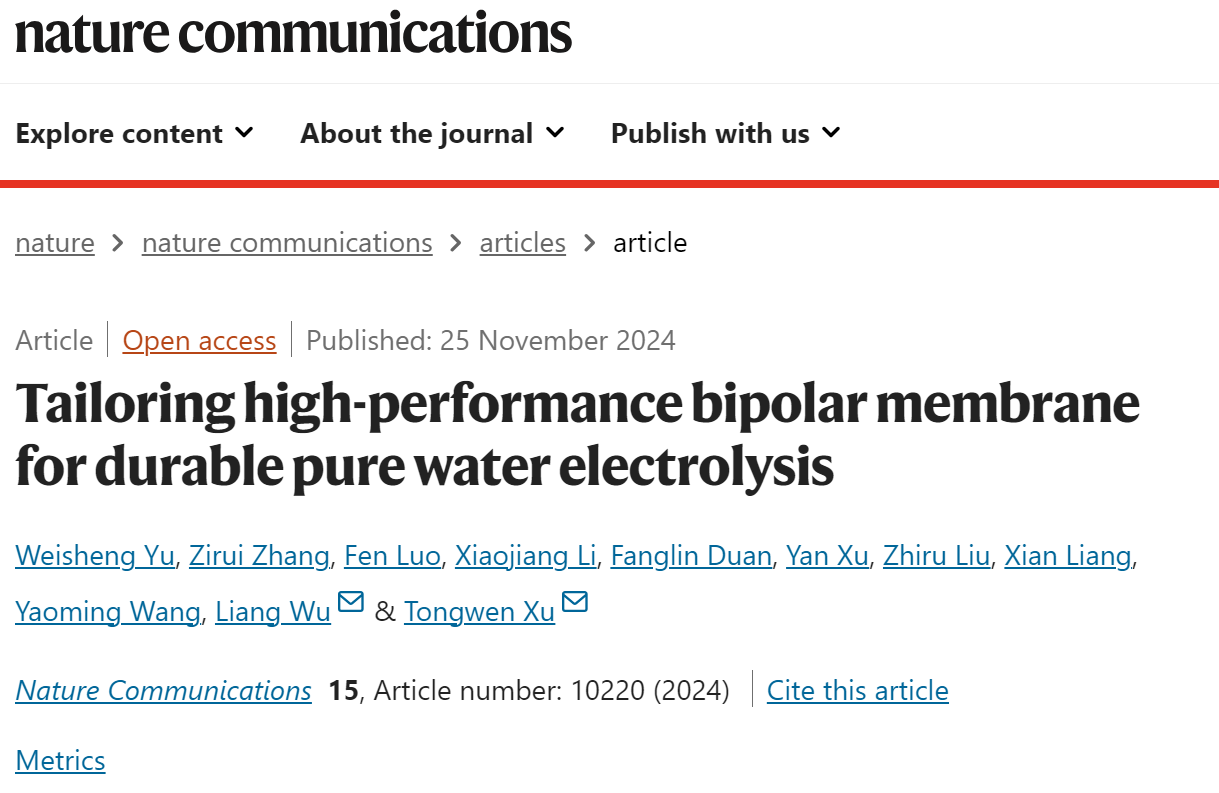
Task: Open the nature communications breadcrumb link
Action: [287, 243]
